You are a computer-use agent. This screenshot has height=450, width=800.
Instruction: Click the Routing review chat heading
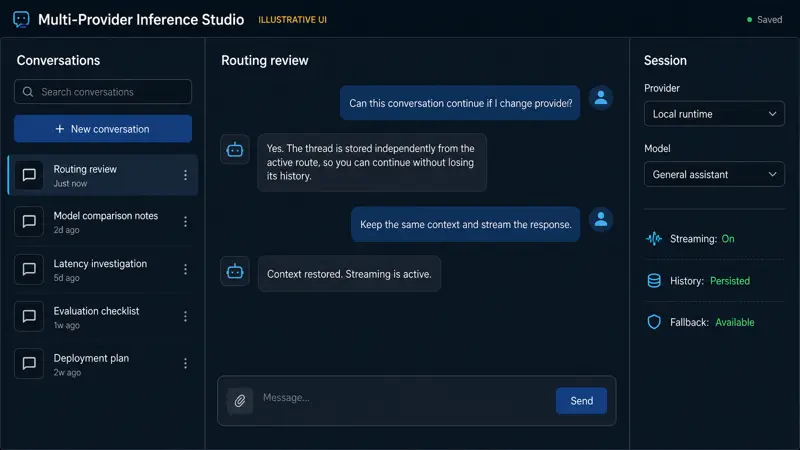(265, 60)
